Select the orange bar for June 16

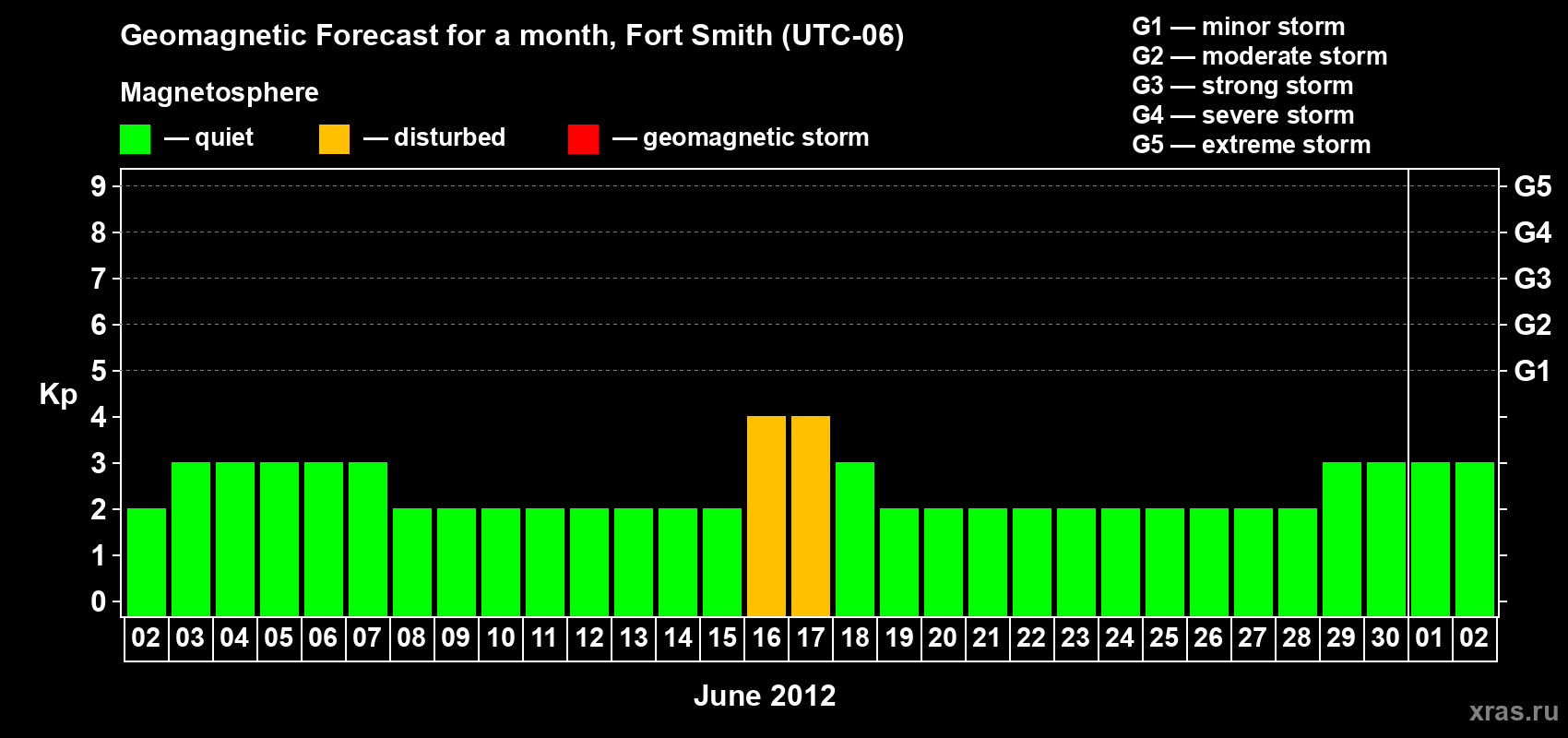(x=766, y=516)
